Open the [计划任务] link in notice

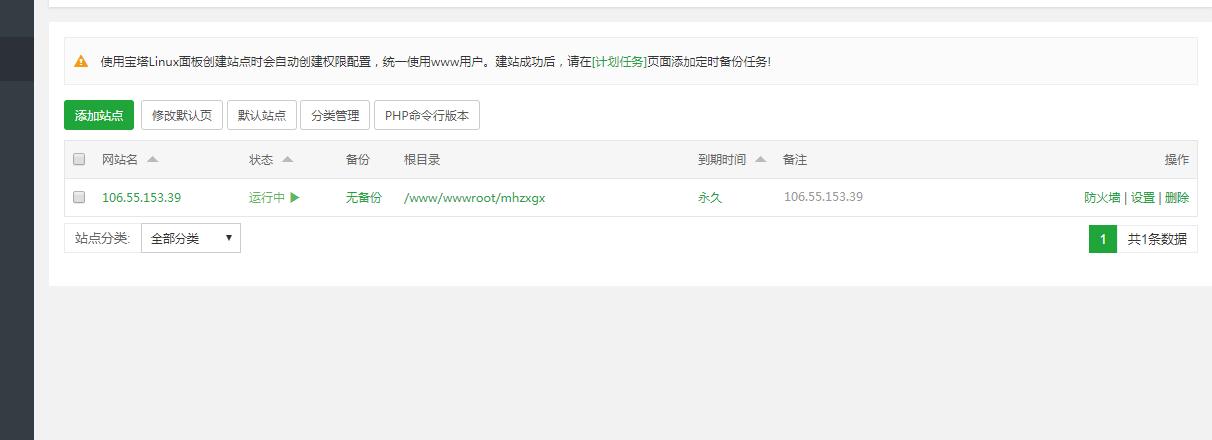point(619,62)
